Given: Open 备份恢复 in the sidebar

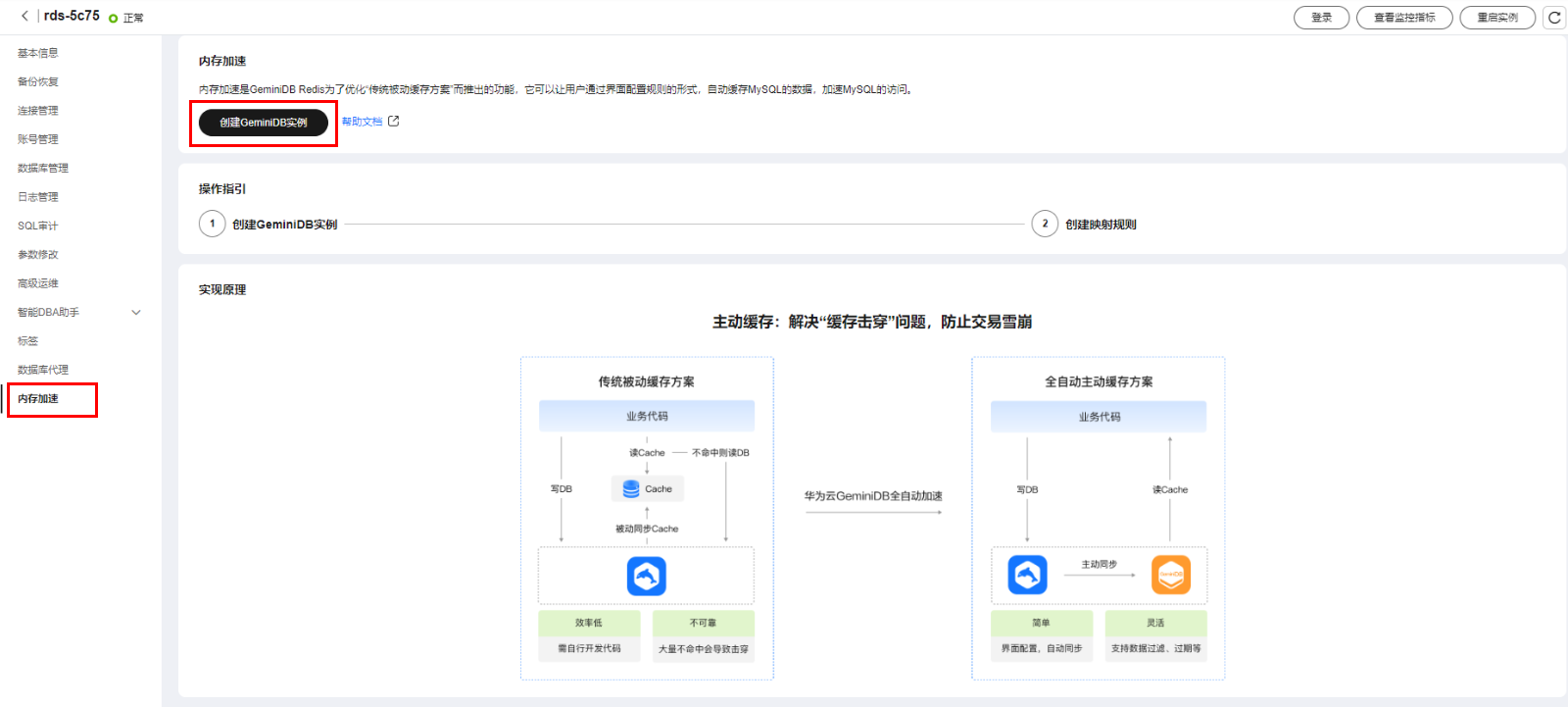Looking at the screenshot, I should tap(38, 81).
